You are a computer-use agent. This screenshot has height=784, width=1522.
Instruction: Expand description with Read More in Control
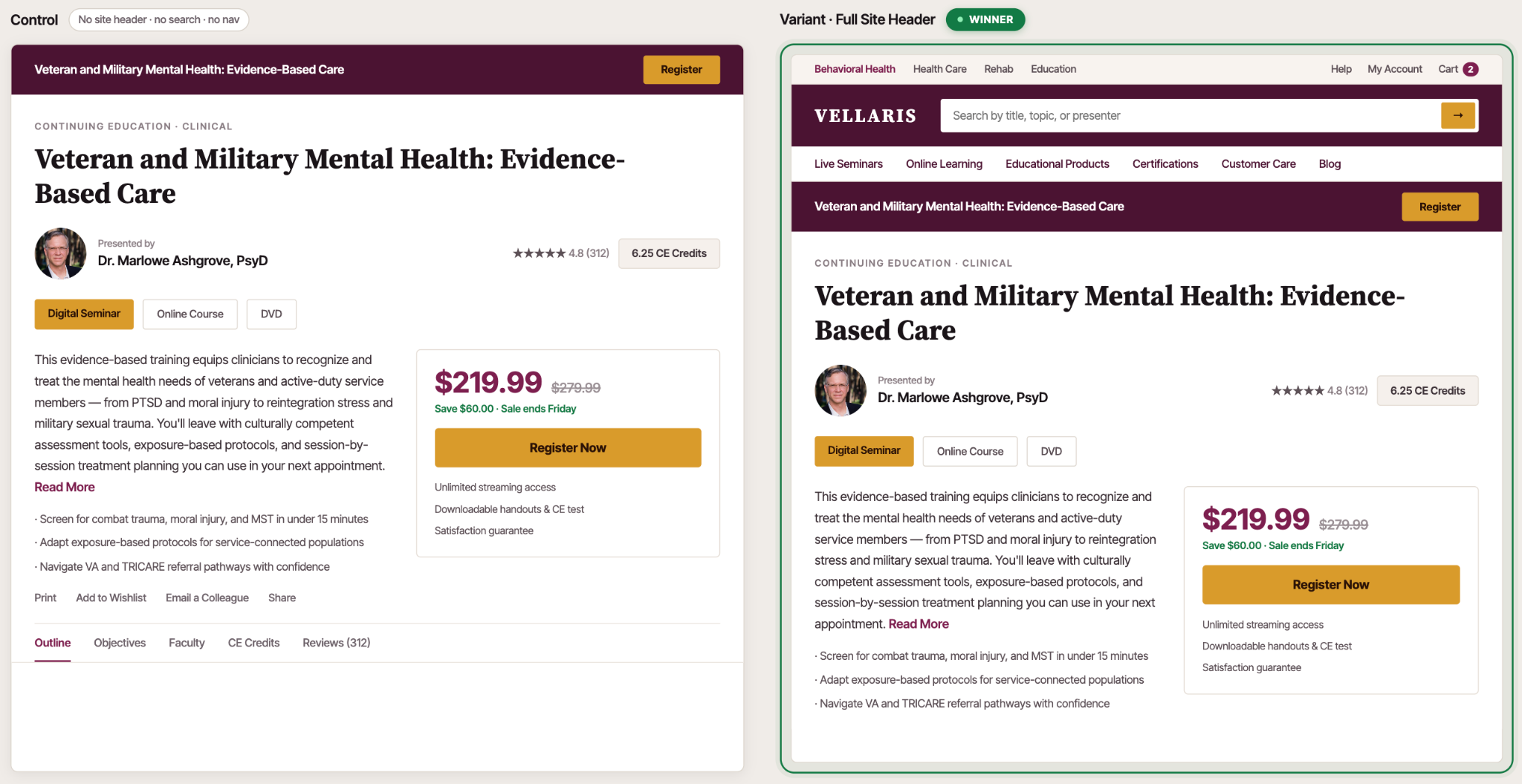pos(65,487)
